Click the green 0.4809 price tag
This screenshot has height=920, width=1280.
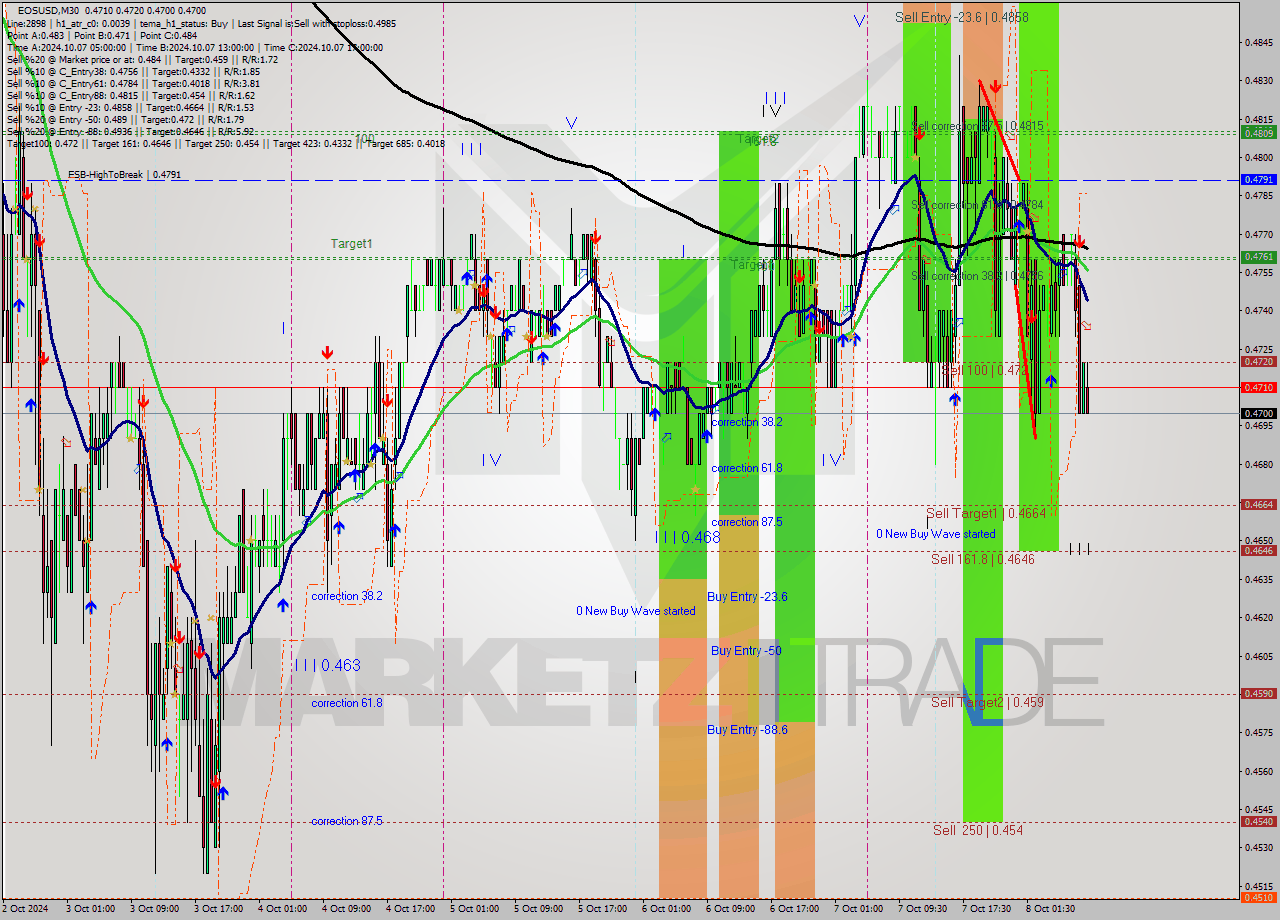(1258, 132)
